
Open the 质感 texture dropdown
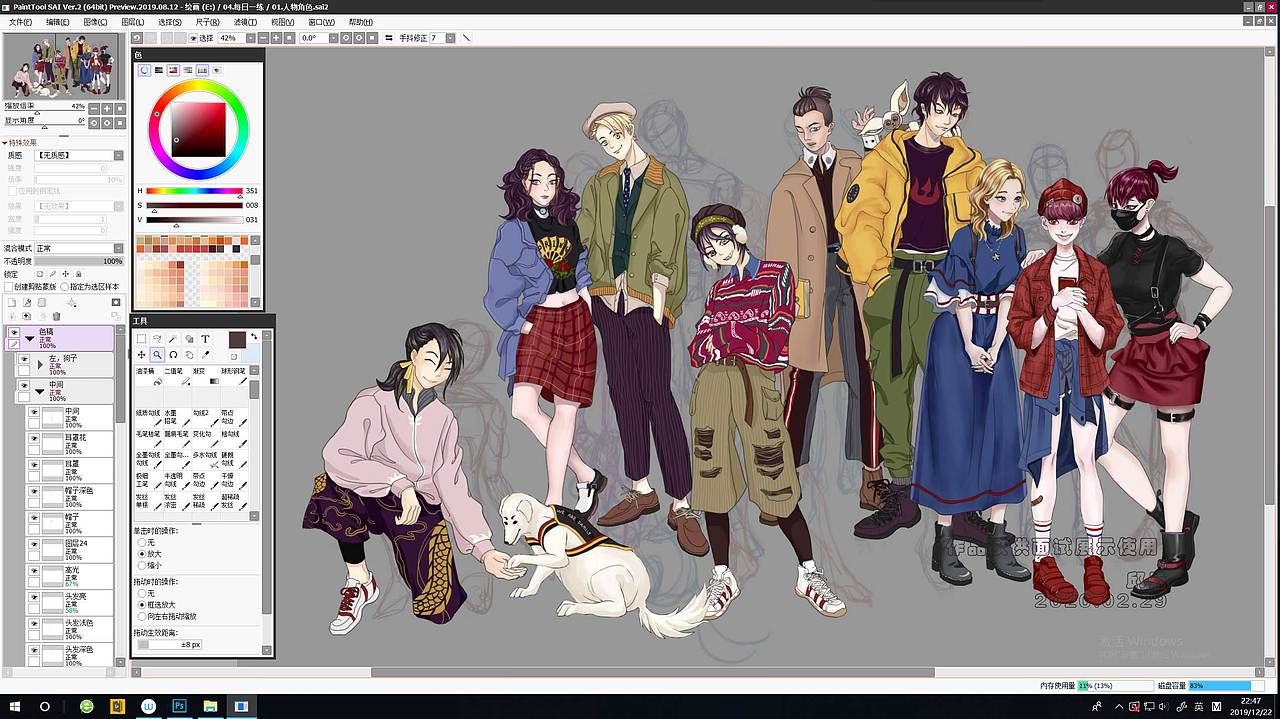coord(118,155)
